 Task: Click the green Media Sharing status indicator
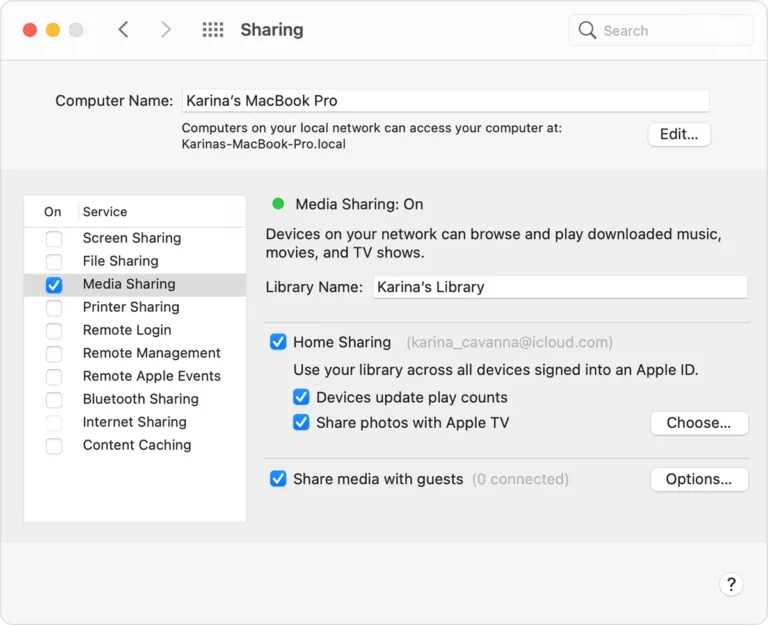278,204
